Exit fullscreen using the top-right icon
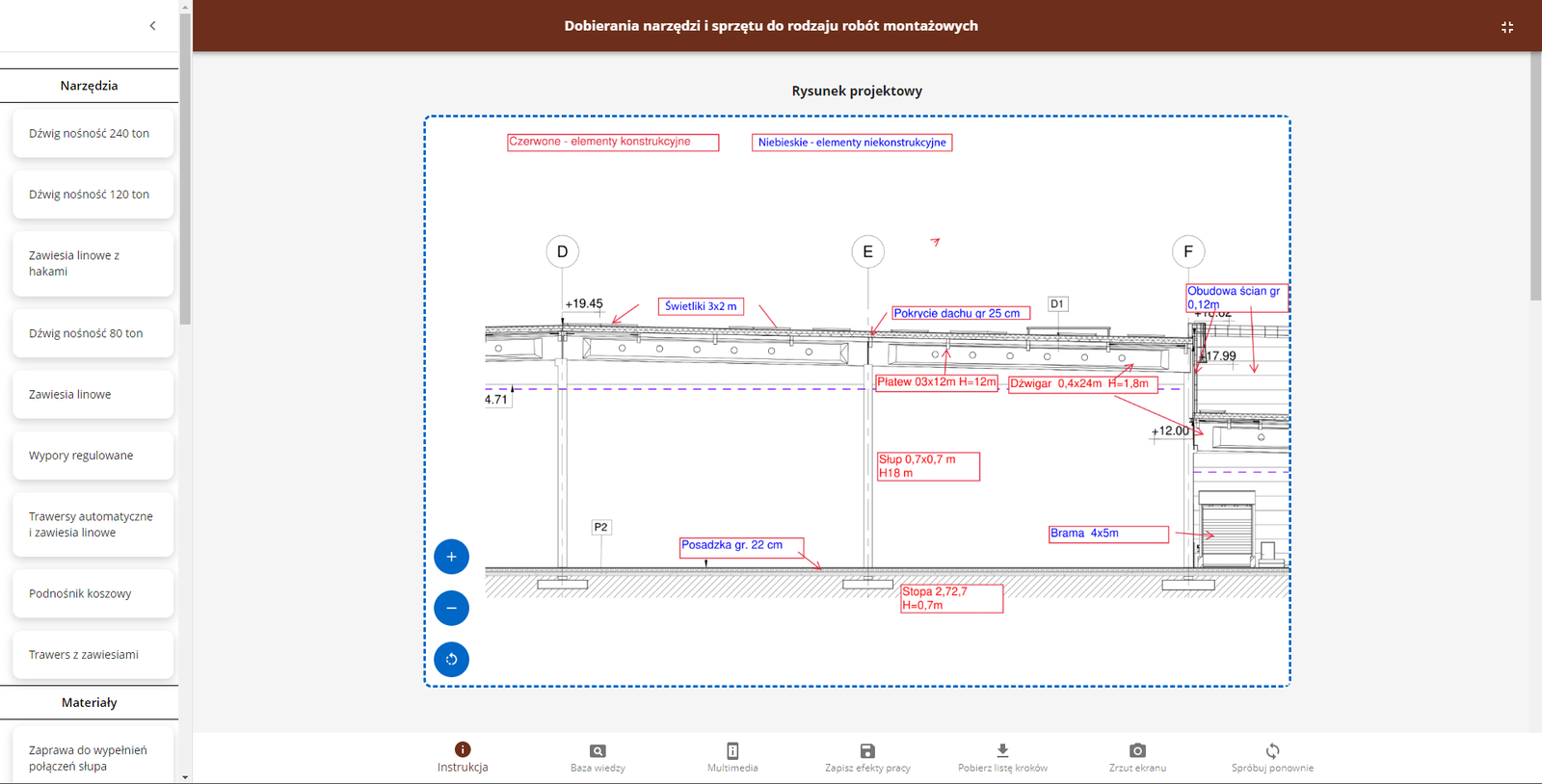This screenshot has height=784, width=1542. [1507, 27]
